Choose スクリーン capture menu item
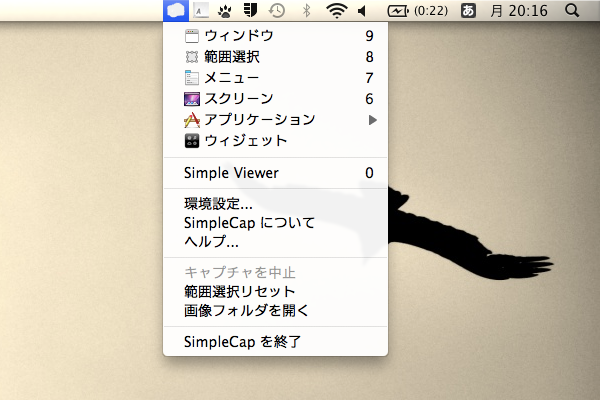The height and width of the screenshot is (400, 600). pyautogui.click(x=276, y=99)
